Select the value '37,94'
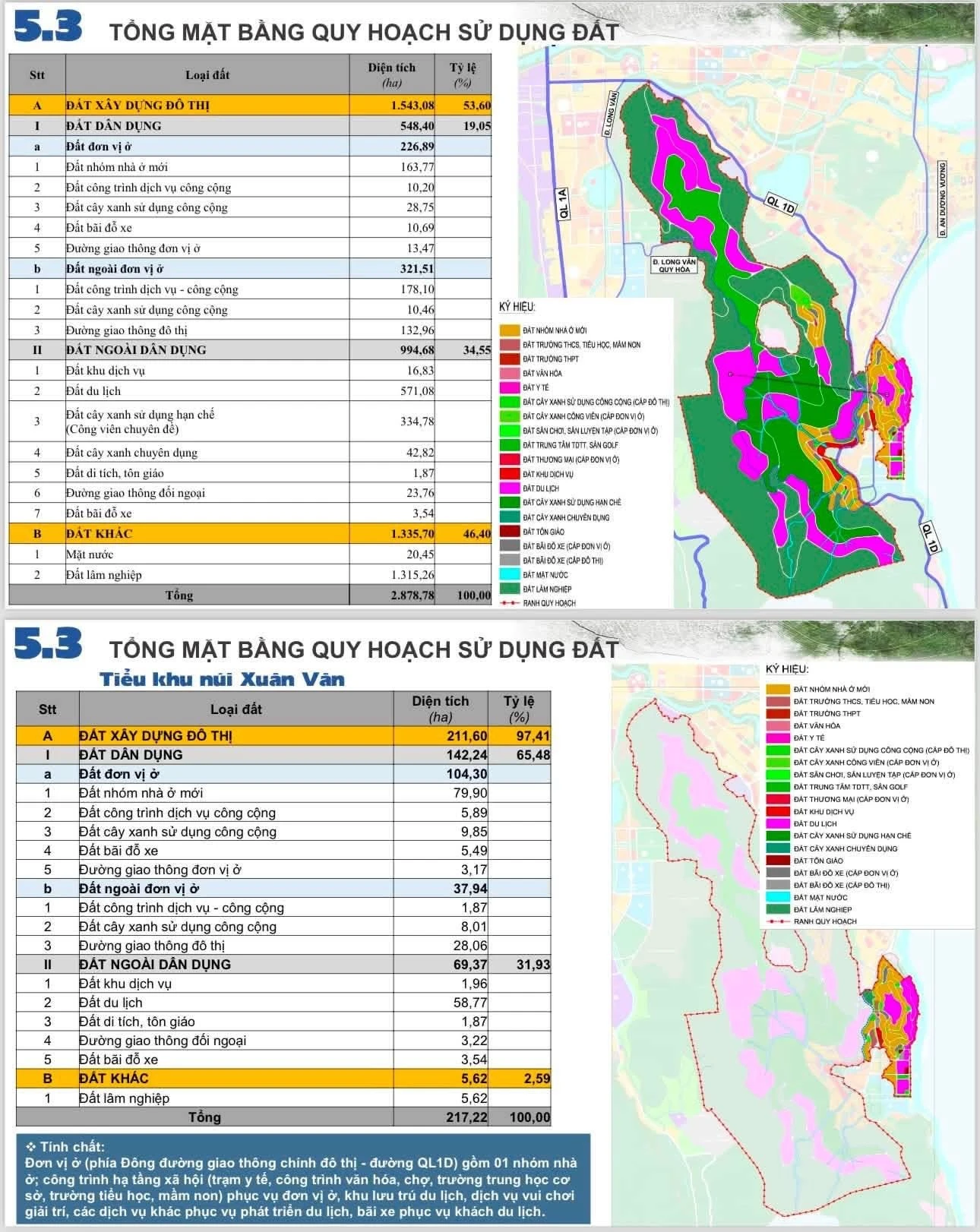 pyautogui.click(x=471, y=889)
